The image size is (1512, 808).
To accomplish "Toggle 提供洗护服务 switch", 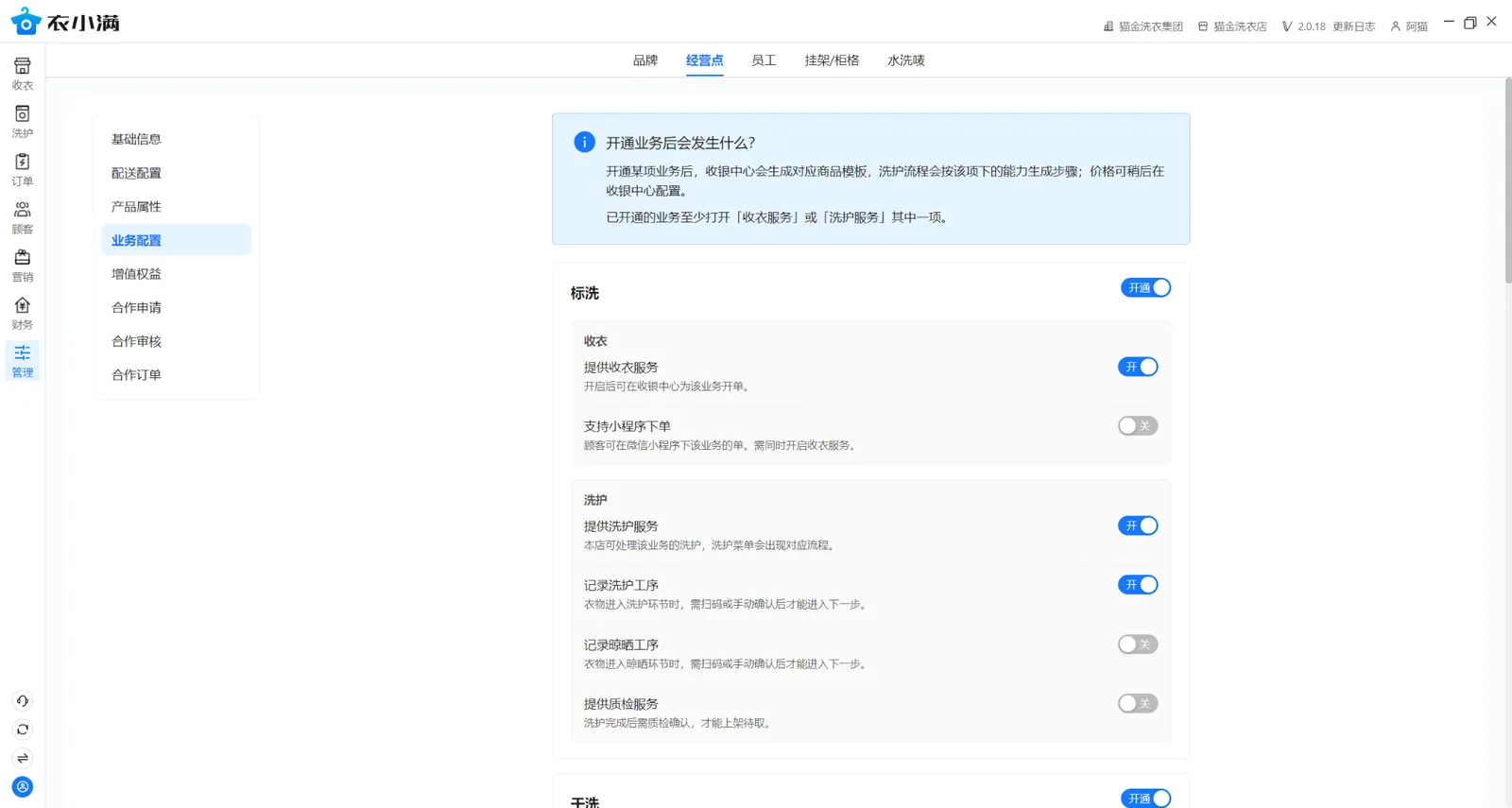I will point(1138,525).
